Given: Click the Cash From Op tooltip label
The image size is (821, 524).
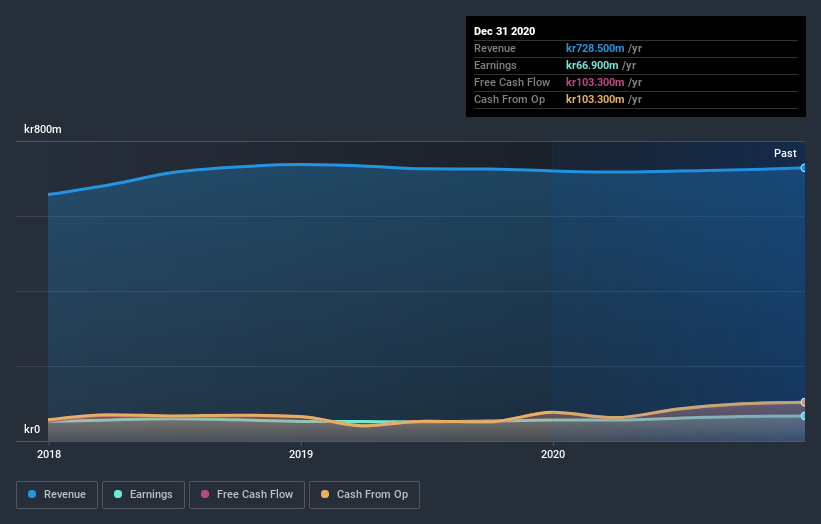Looking at the screenshot, I should [509, 99].
